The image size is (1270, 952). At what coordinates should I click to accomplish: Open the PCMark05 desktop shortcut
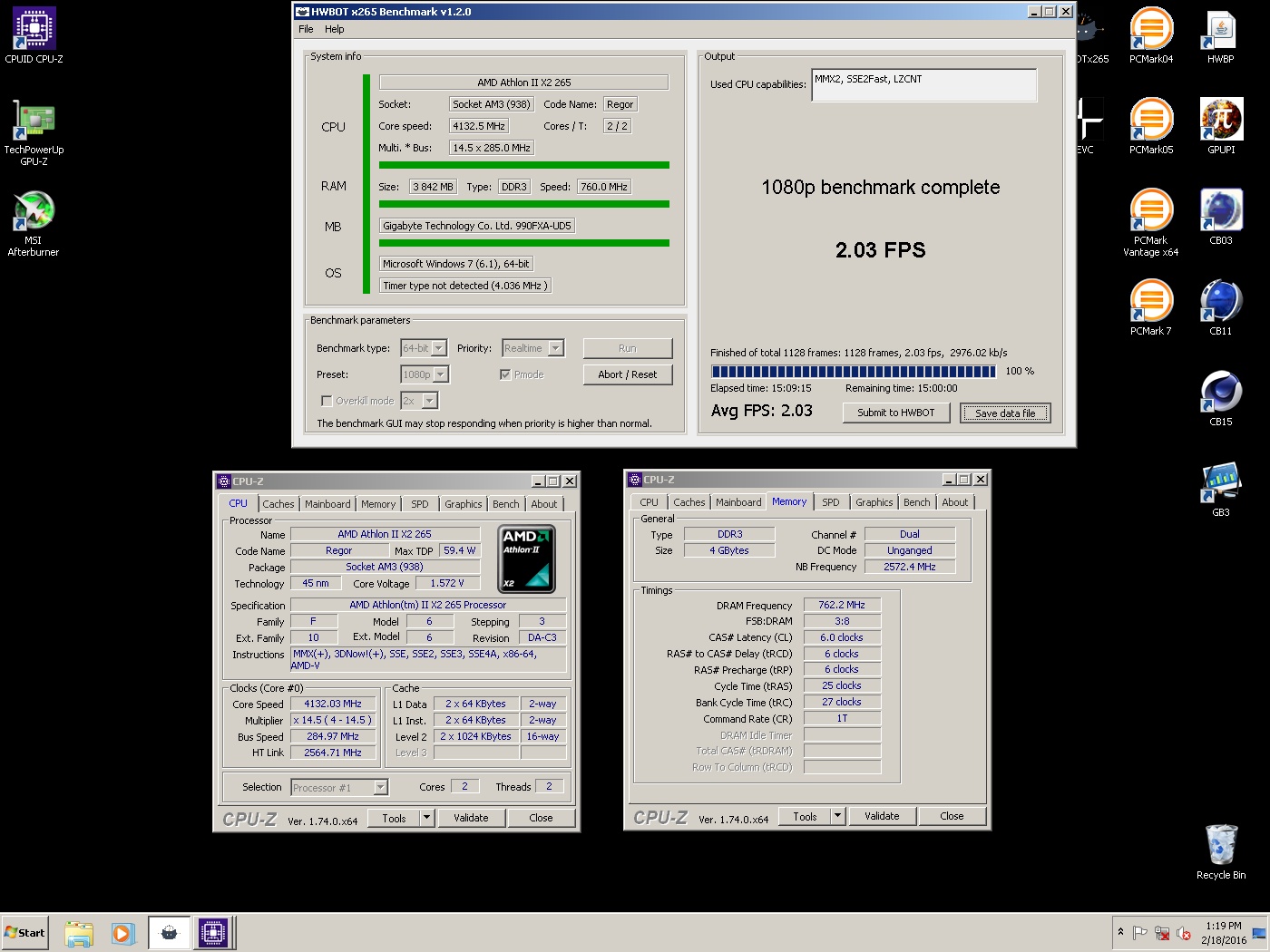[x=1151, y=127]
